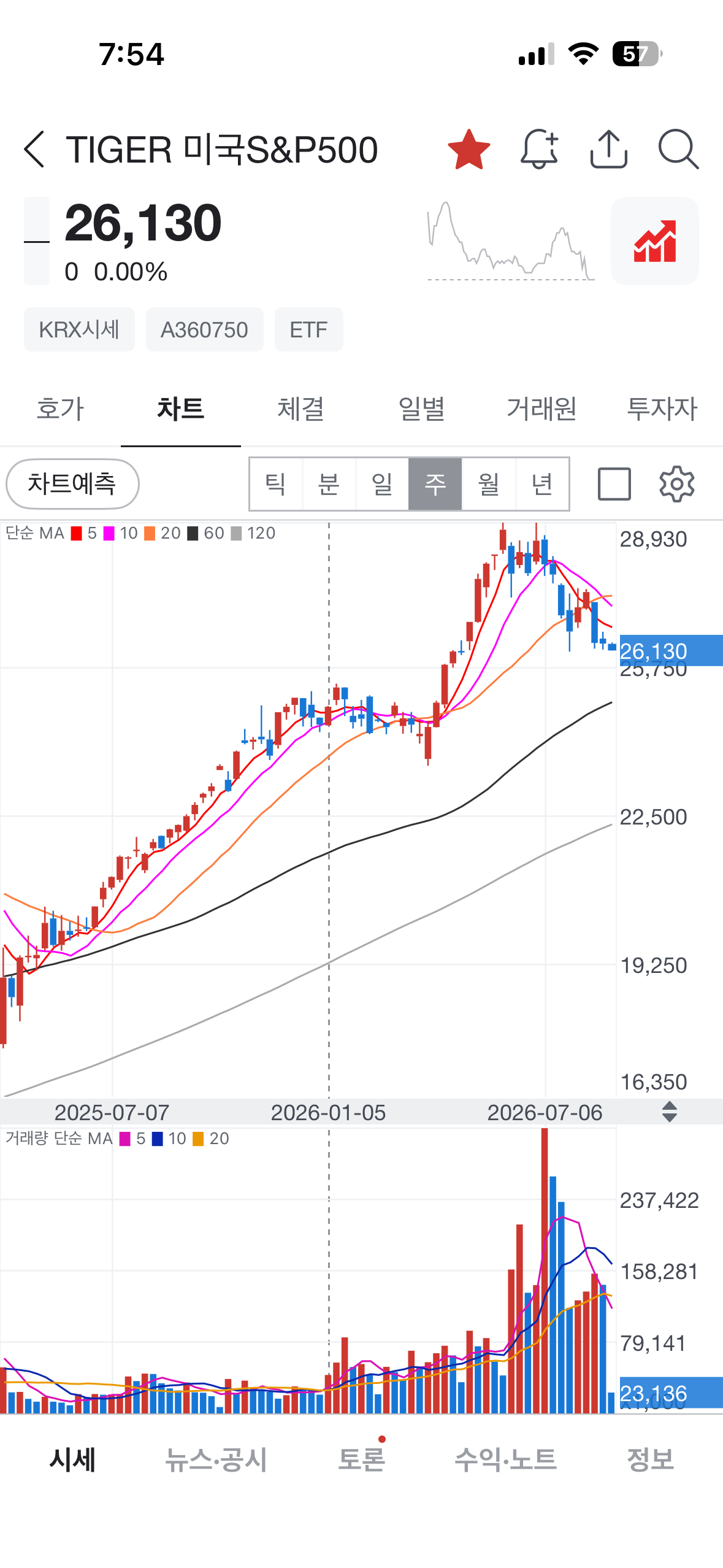
Task: Toggle fullscreen chart square icon
Action: point(614,484)
